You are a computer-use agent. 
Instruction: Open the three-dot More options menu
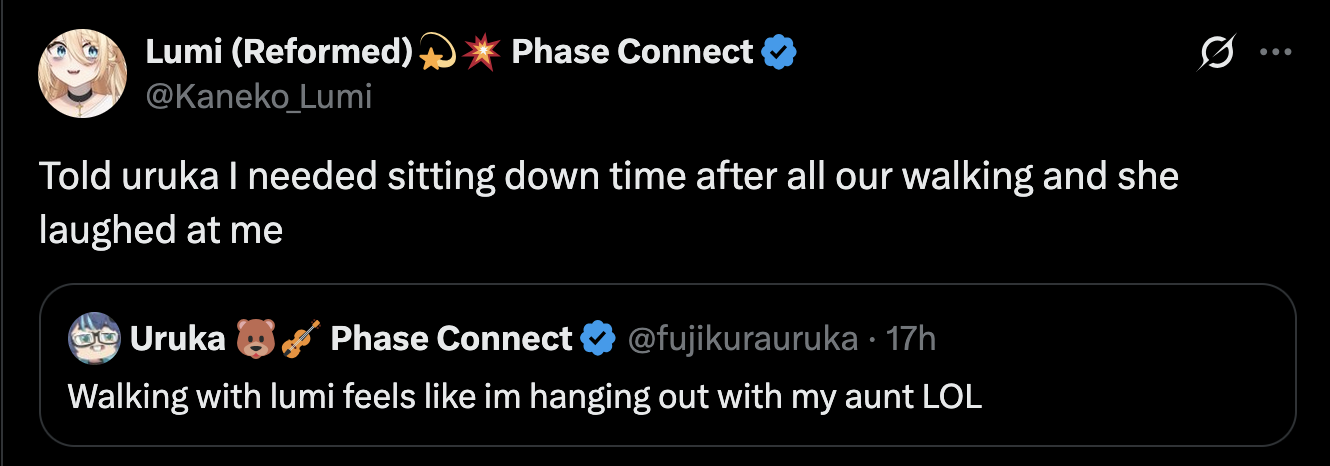click(1275, 53)
